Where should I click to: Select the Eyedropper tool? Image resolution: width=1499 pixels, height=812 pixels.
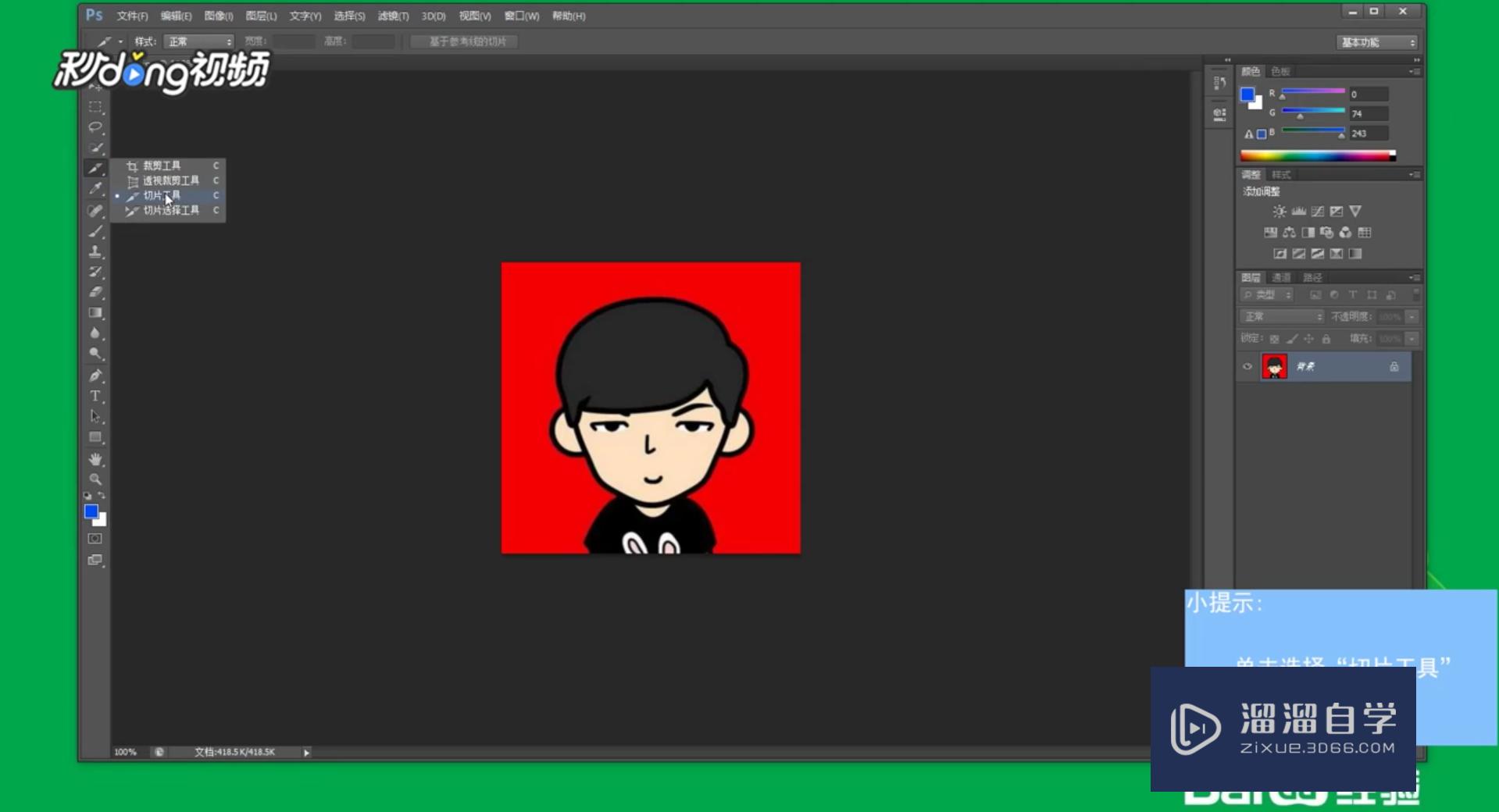click(95, 189)
